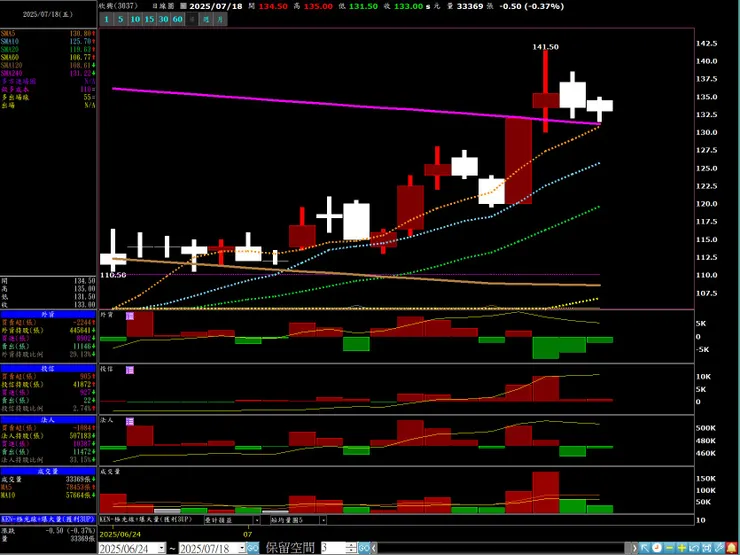Click GO button next to date range
The height and width of the screenshot is (555, 740).
click(252, 548)
